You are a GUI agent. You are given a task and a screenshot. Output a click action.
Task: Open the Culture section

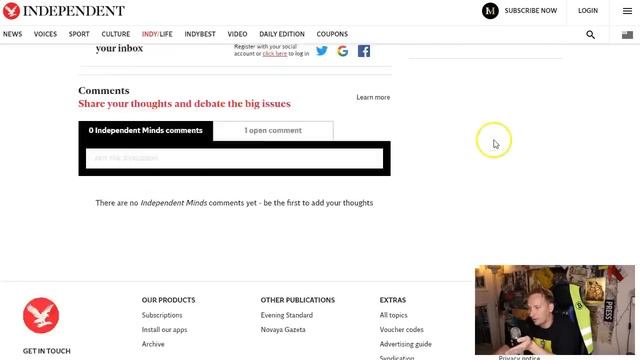(116, 34)
